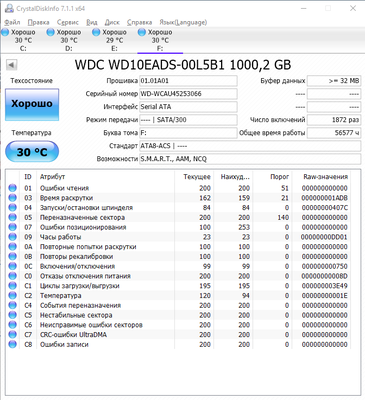Screen dimensions: 365x400
Task: Open the Правка menu
Action: click(x=38, y=22)
